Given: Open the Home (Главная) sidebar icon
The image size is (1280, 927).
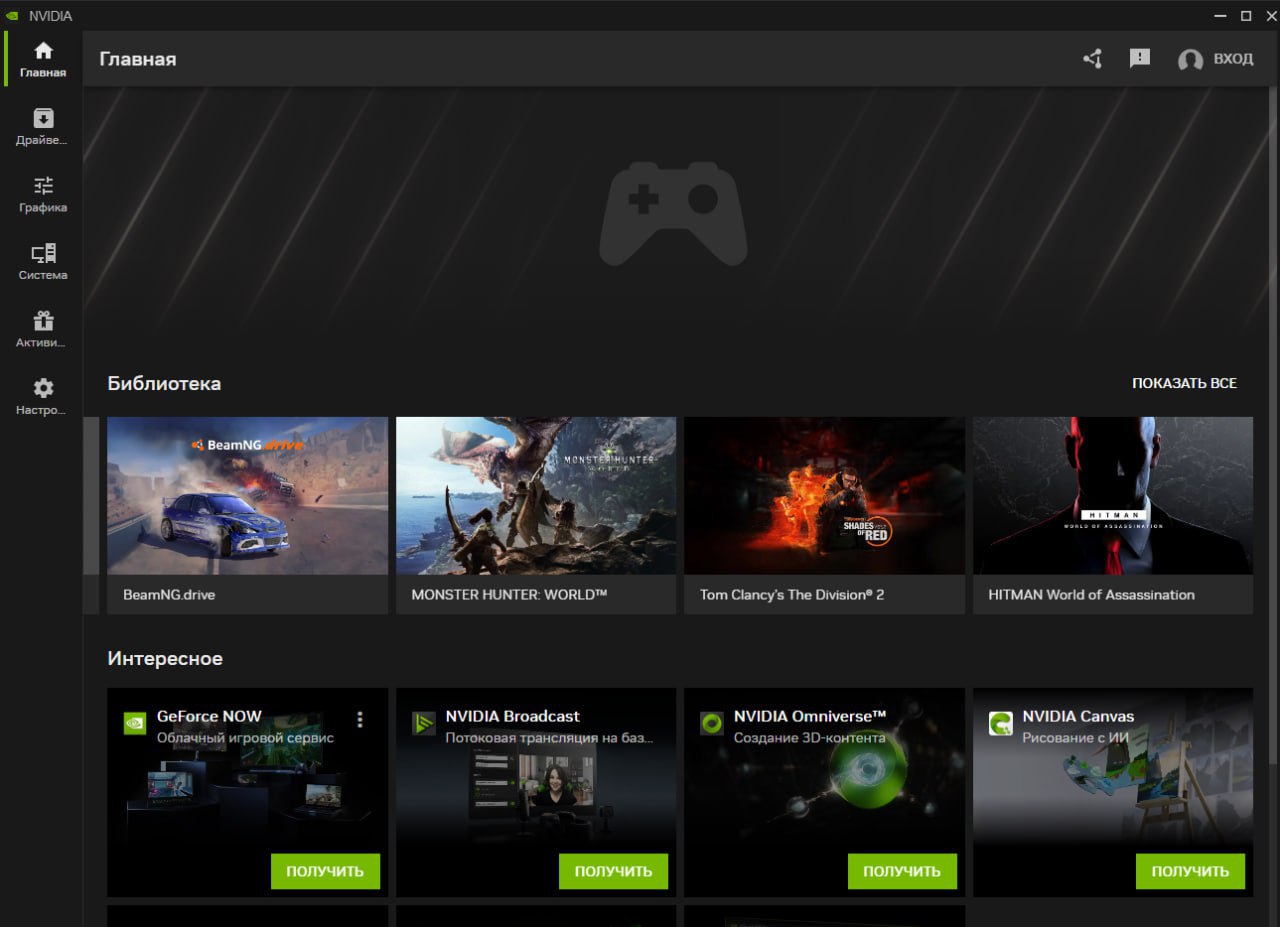Looking at the screenshot, I should pos(43,51).
